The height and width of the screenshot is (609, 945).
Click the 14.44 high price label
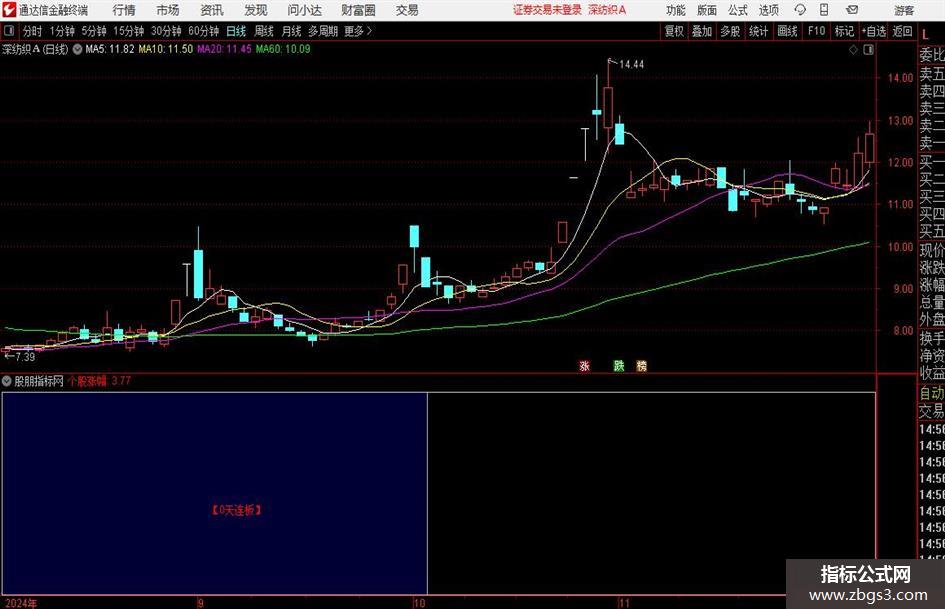tap(631, 65)
